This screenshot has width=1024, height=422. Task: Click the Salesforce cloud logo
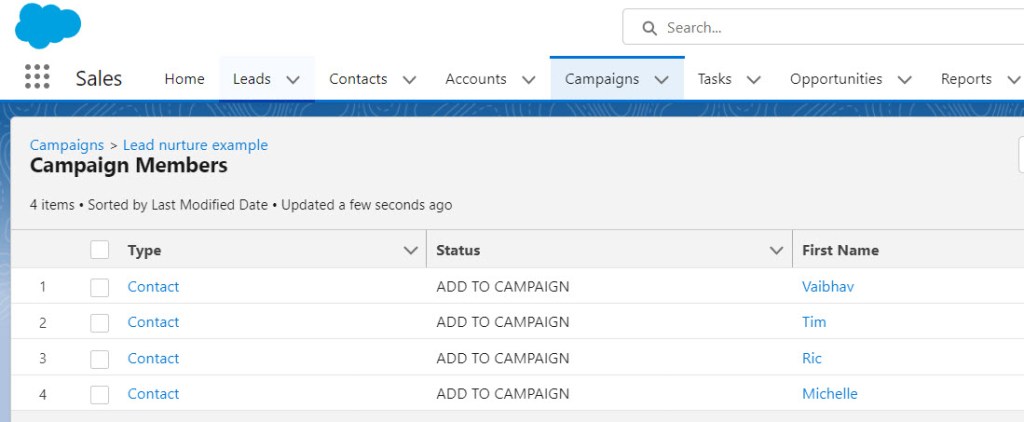point(48,25)
